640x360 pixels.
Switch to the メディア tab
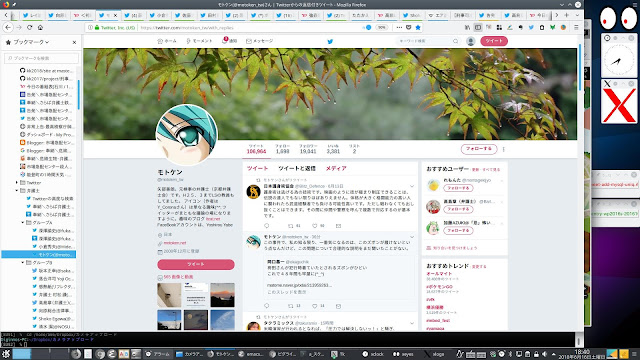coord(336,168)
